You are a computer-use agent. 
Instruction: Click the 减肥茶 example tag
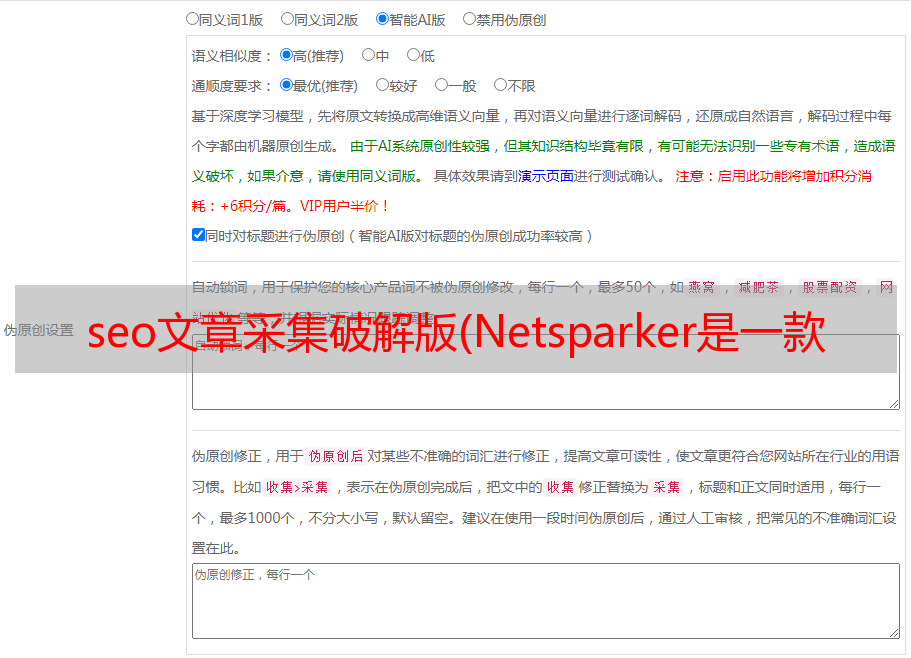pos(758,287)
